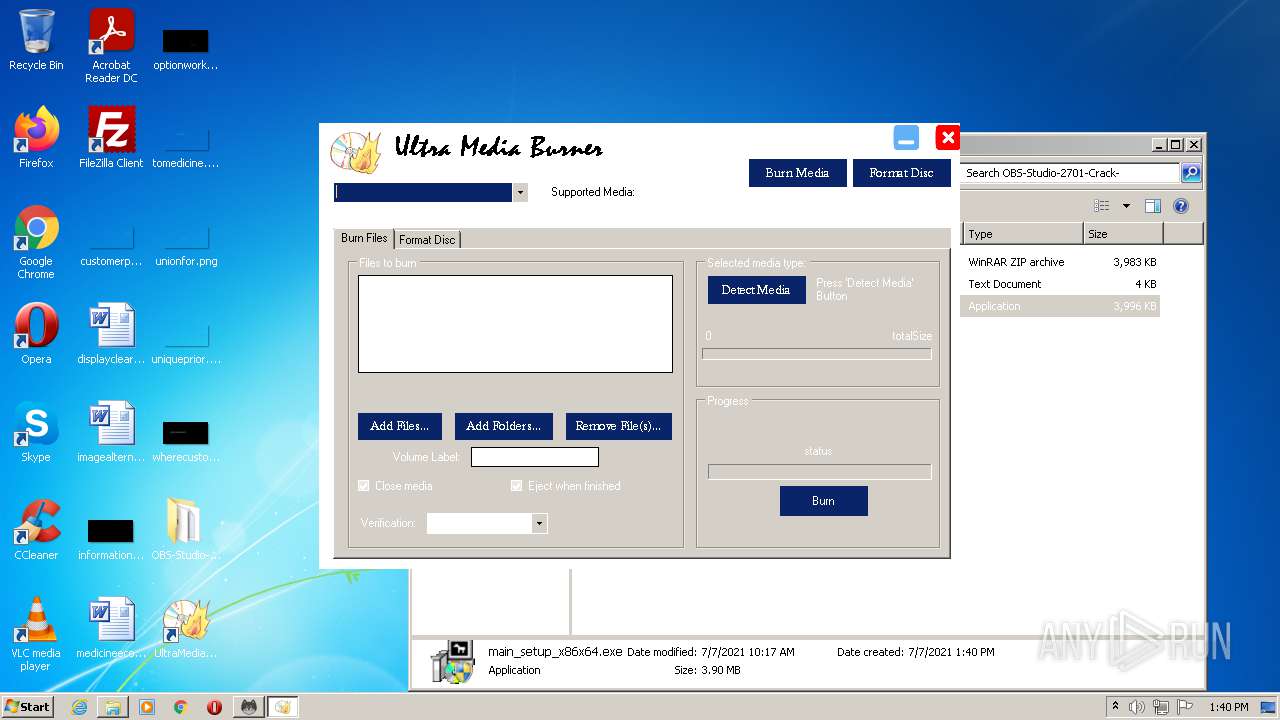Maximize the Explorer window
Viewport: 1280px width, 720px height.
(1176, 145)
